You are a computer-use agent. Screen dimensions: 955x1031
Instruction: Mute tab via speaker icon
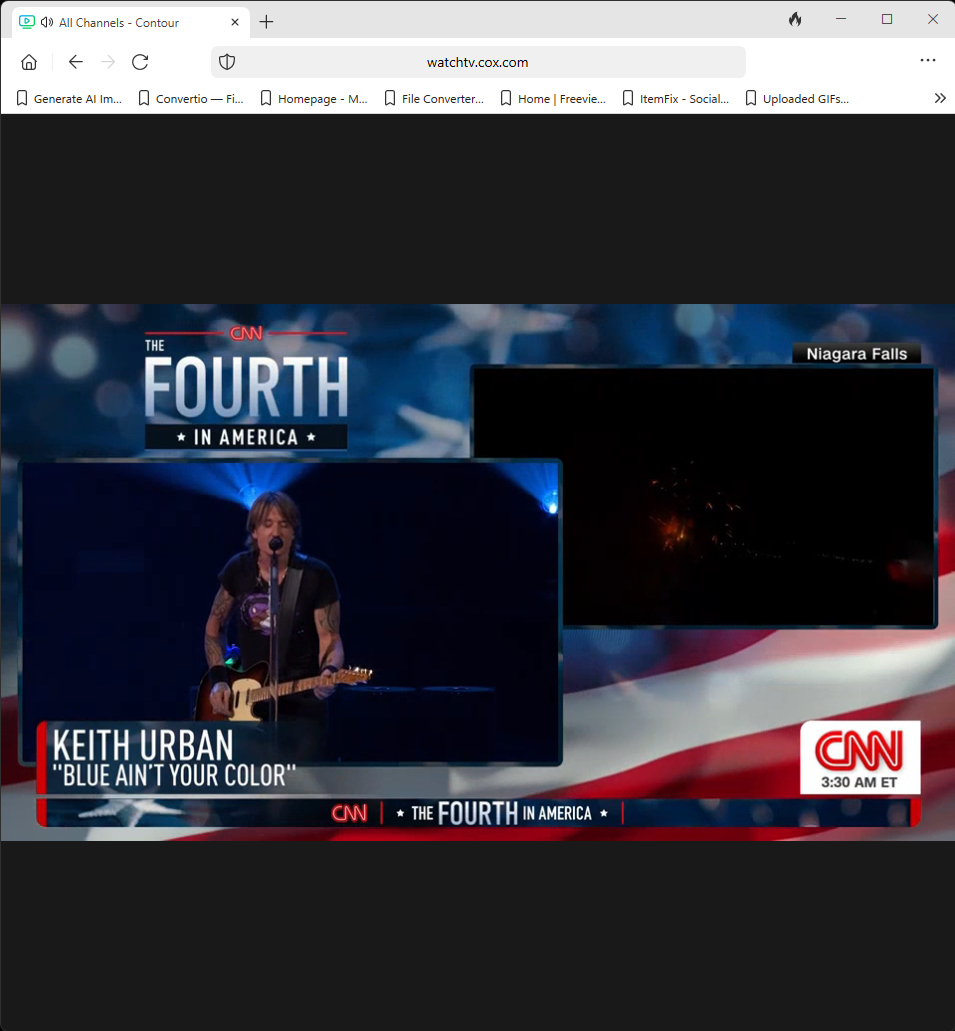pyautogui.click(x=47, y=22)
